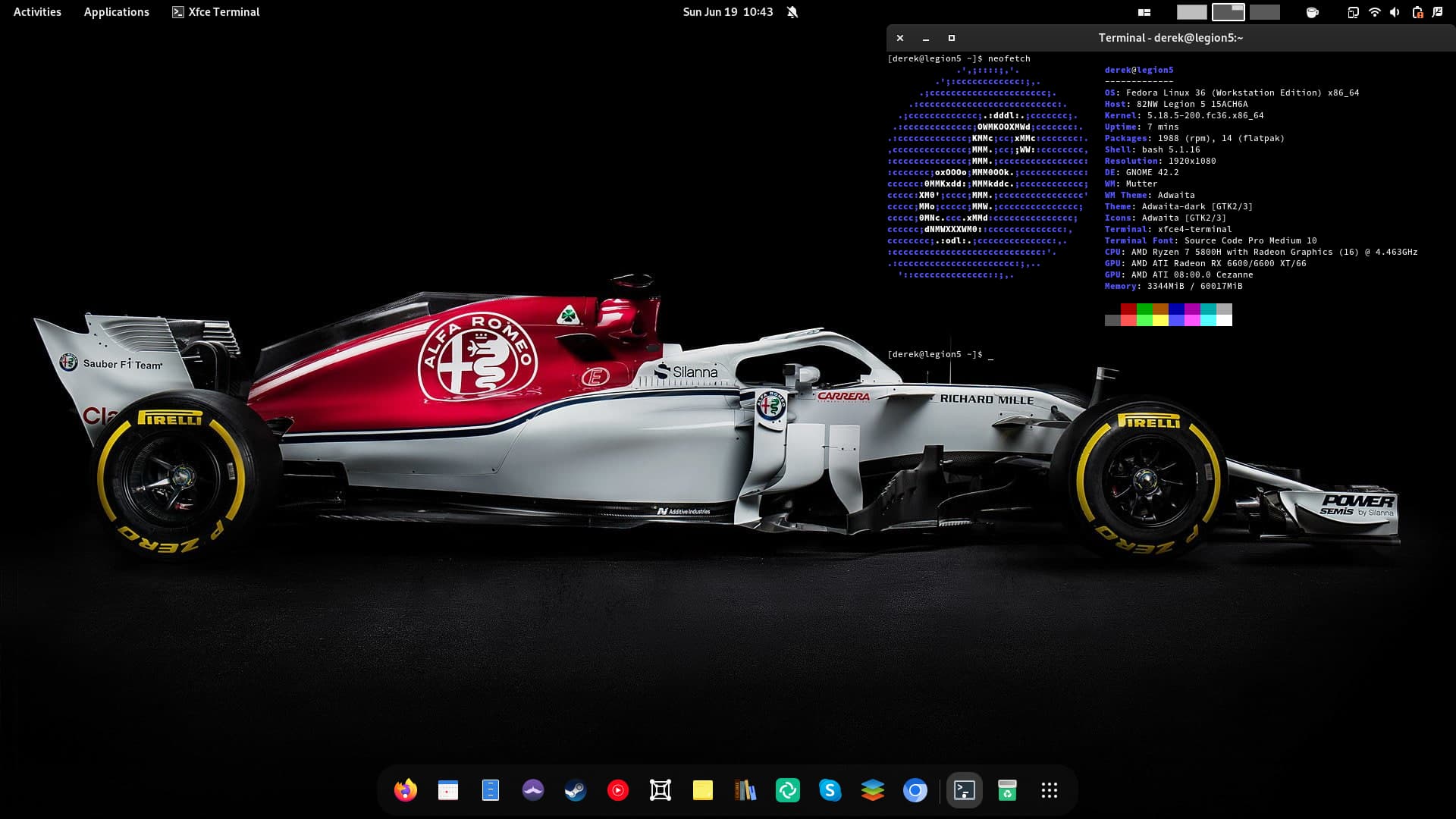1456x819 pixels.
Task: Close the Terminal window
Action: tap(900, 38)
